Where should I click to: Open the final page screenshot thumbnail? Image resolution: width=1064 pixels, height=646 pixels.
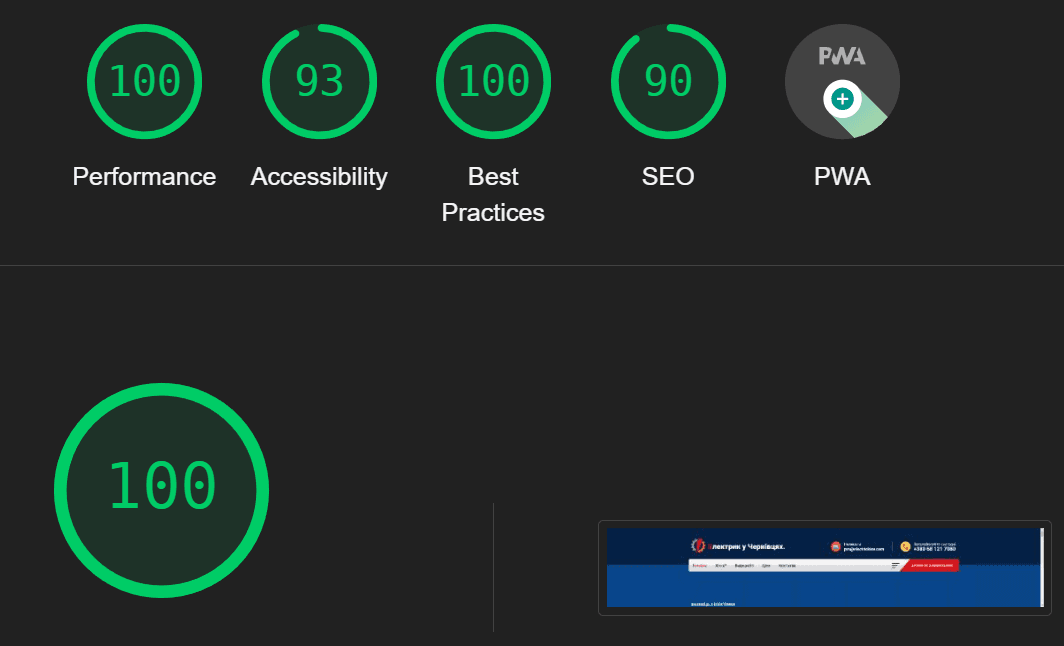824,568
